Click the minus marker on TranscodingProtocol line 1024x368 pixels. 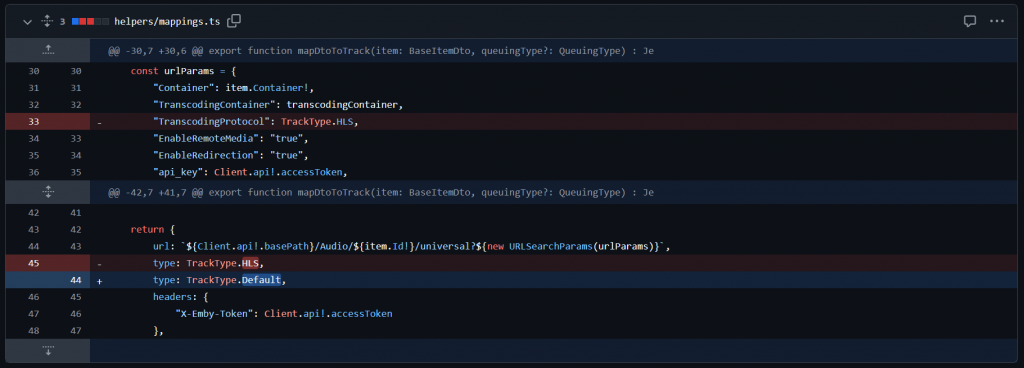pyautogui.click(x=100, y=122)
